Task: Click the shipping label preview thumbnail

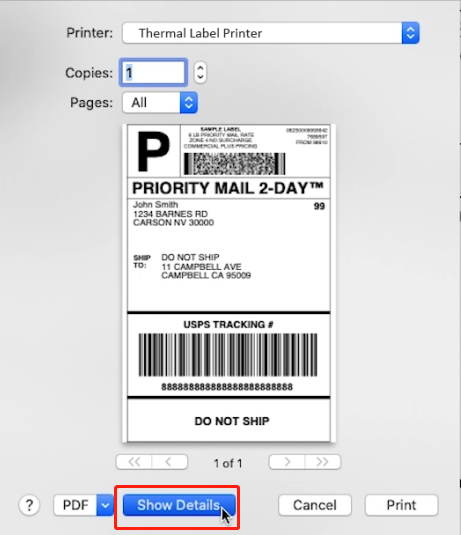Action: (229, 283)
